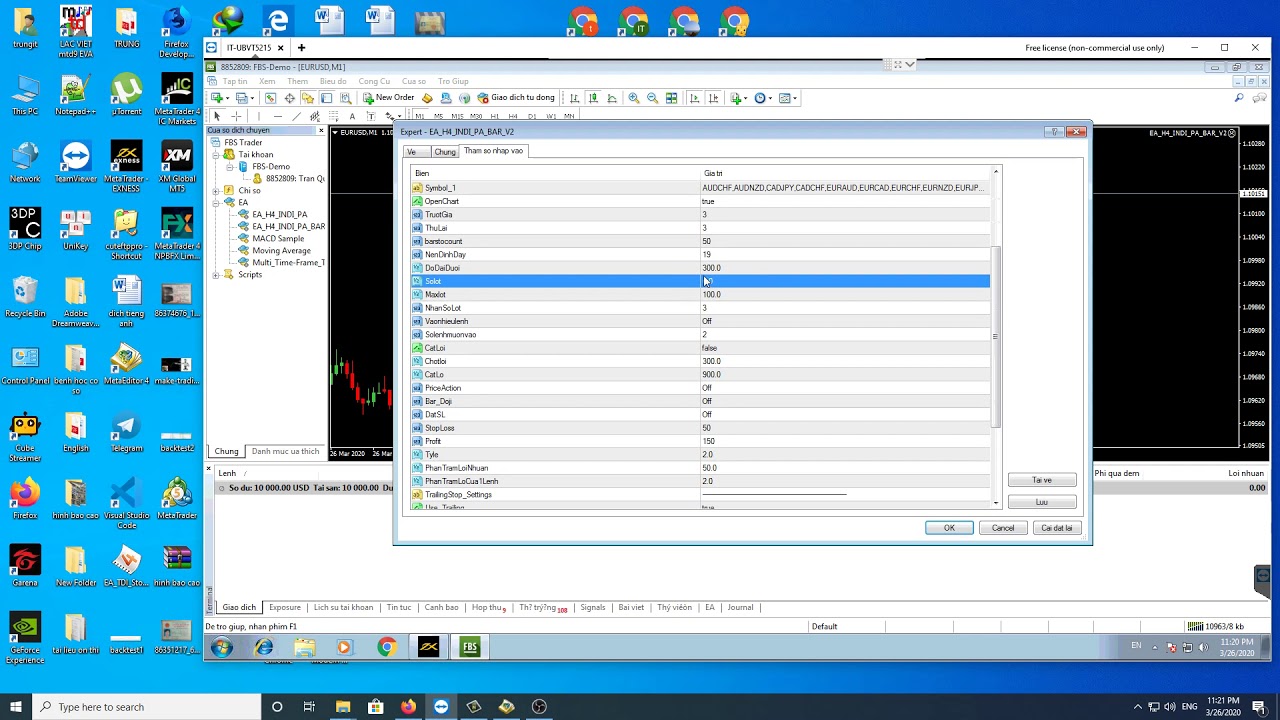
Task: Open the 'Lich su tai khoan' terminal tab
Action: pos(343,607)
